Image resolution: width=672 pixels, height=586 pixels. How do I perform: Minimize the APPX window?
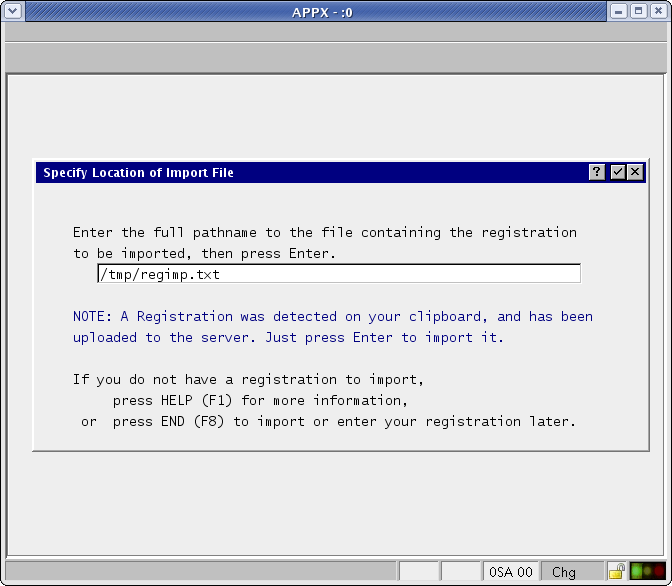click(x=620, y=11)
